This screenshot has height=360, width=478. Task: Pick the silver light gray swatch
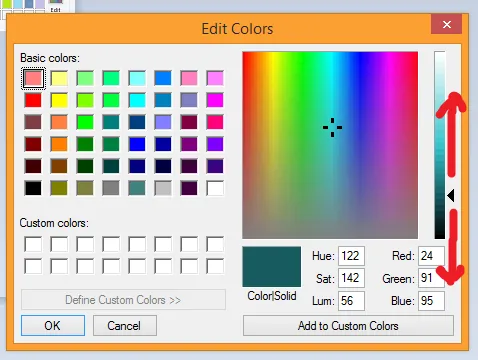pyautogui.click(x=163, y=188)
